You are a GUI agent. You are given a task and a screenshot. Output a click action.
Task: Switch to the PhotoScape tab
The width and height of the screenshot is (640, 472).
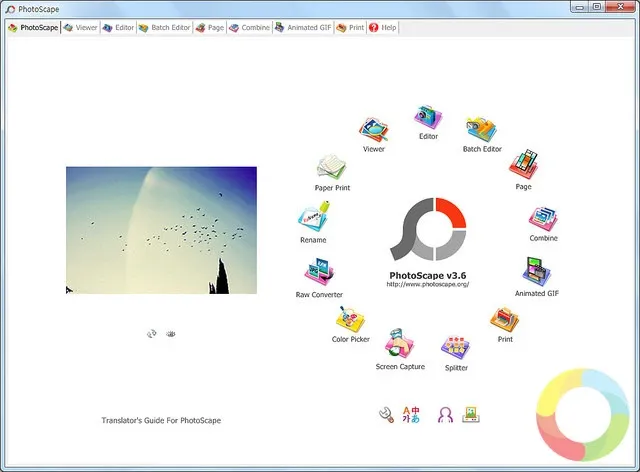pos(33,28)
